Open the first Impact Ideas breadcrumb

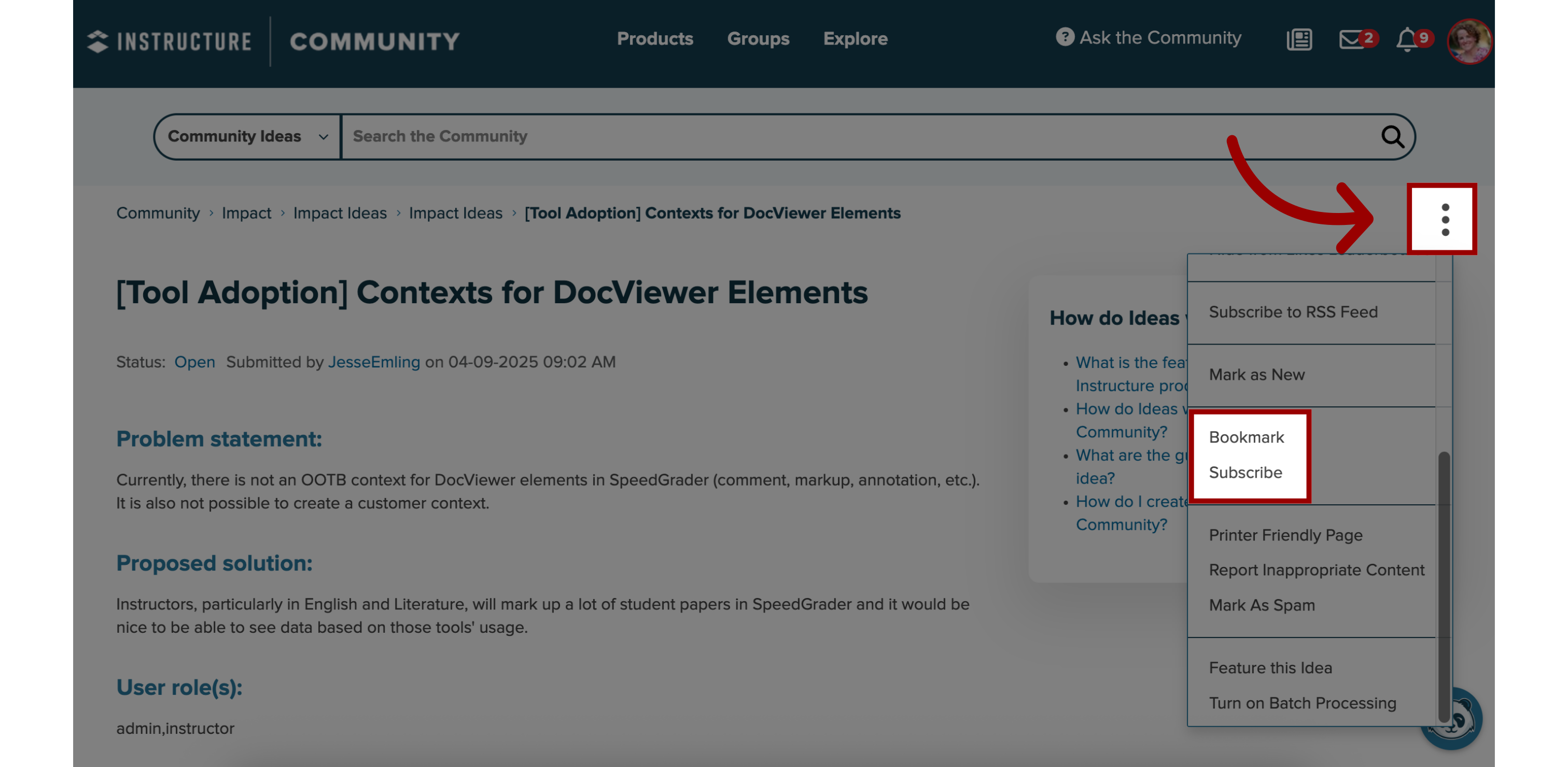pyautogui.click(x=340, y=213)
